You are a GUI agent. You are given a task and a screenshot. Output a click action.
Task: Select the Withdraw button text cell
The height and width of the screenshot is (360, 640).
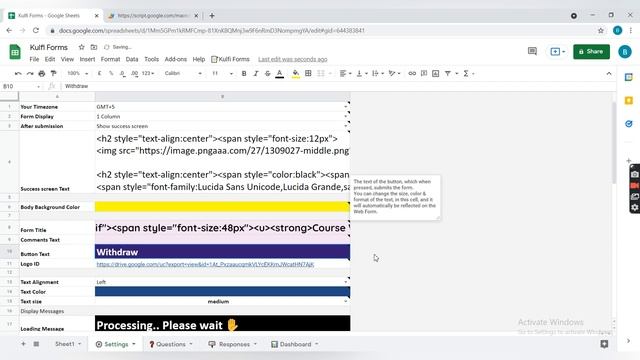pyautogui.click(x=222, y=252)
